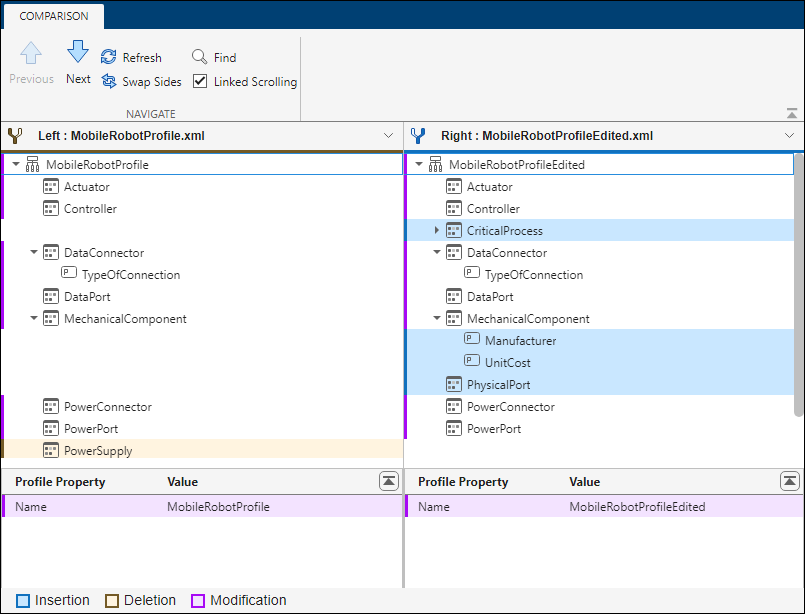
Task: Click the Next button
Action: 77,63
